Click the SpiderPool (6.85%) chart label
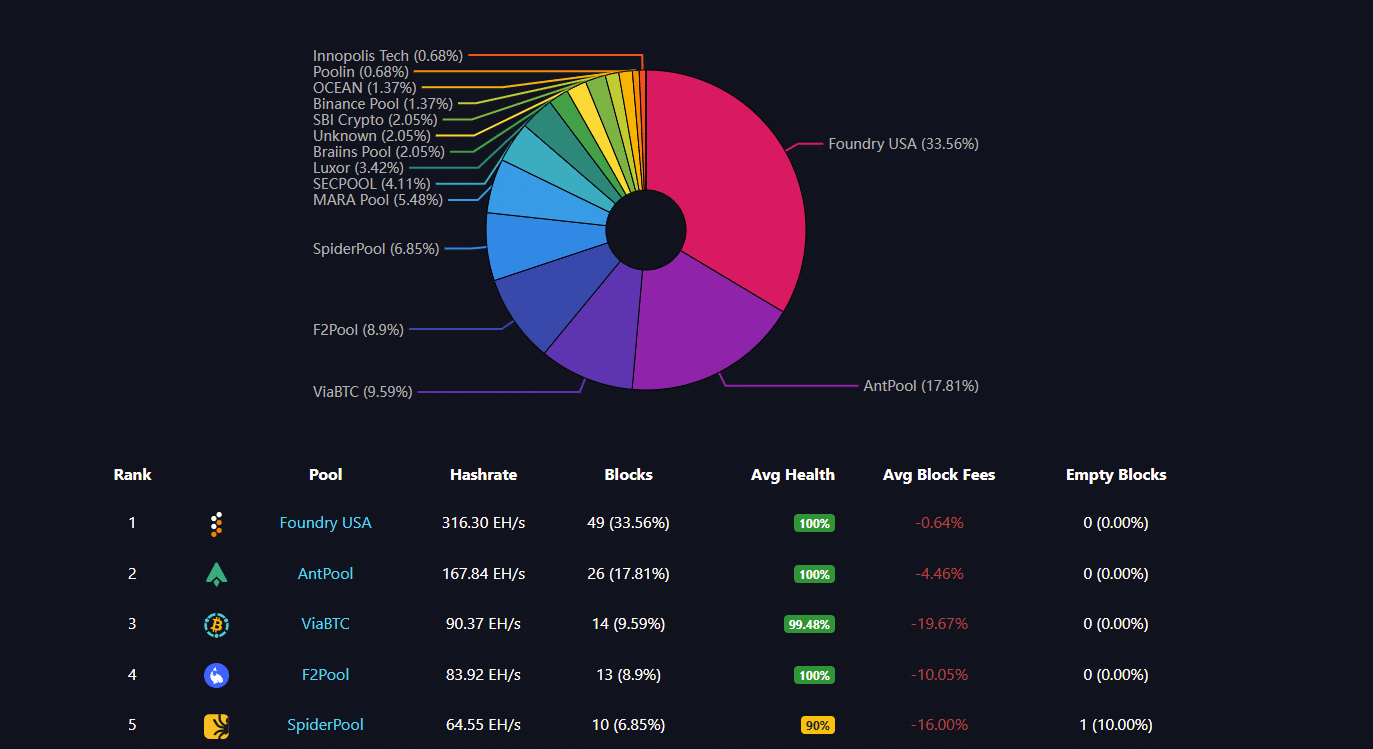Image resolution: width=1373 pixels, height=749 pixels. [376, 249]
